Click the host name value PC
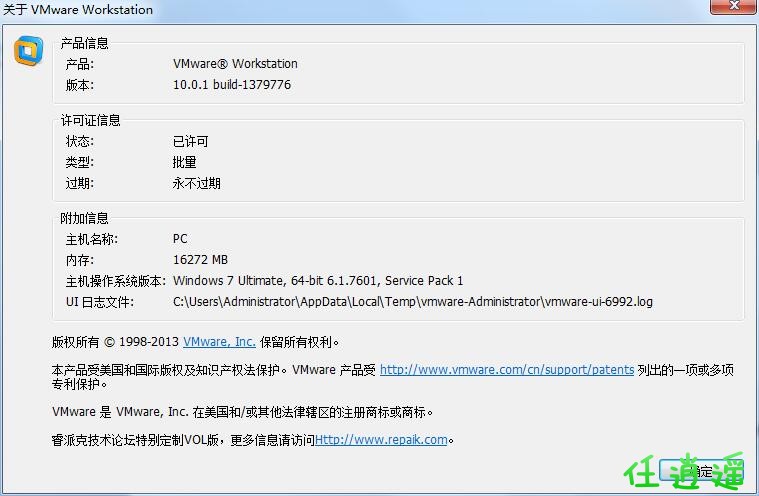This screenshot has width=759, height=496. [x=180, y=239]
